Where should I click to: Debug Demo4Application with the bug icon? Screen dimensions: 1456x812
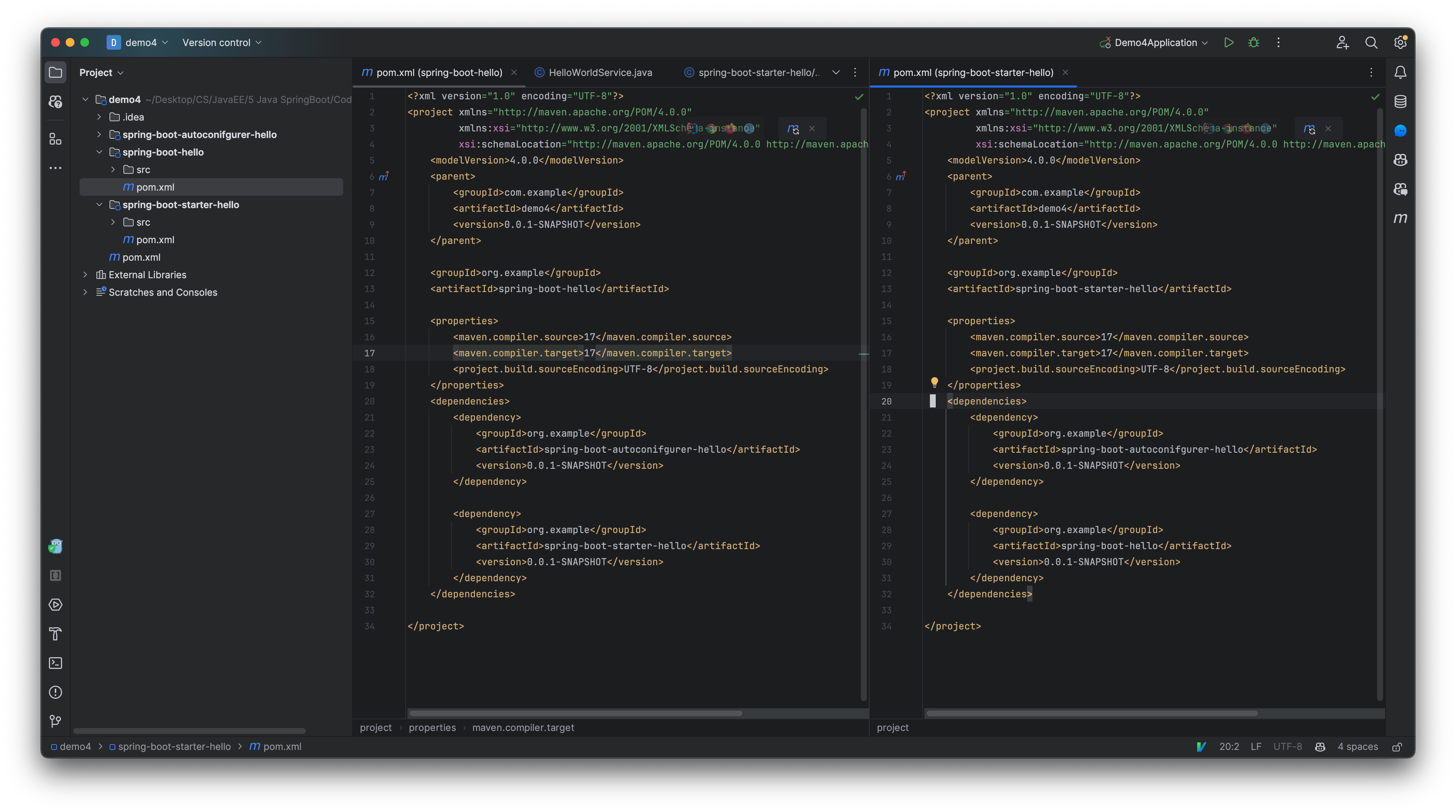pos(1254,42)
